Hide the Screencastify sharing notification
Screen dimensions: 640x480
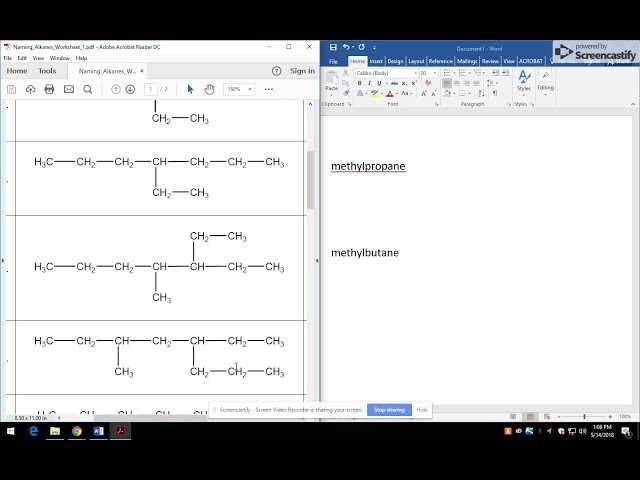422,410
